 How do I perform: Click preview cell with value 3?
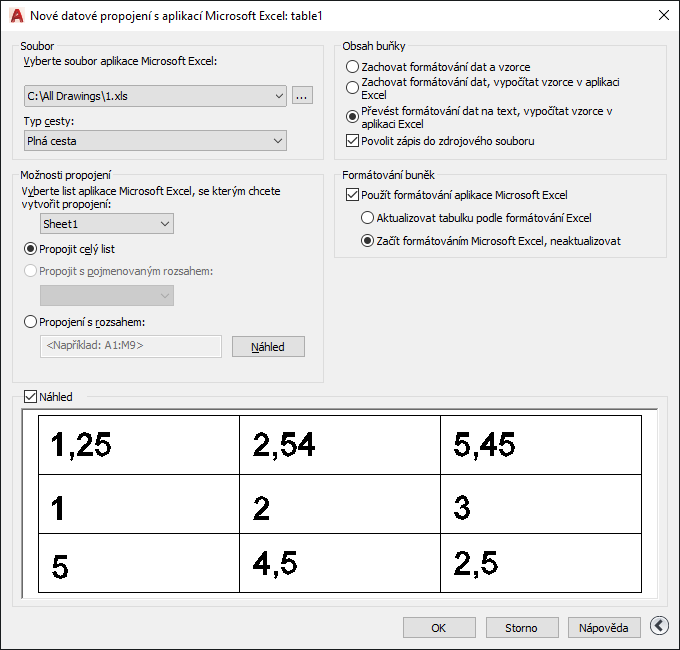541,504
